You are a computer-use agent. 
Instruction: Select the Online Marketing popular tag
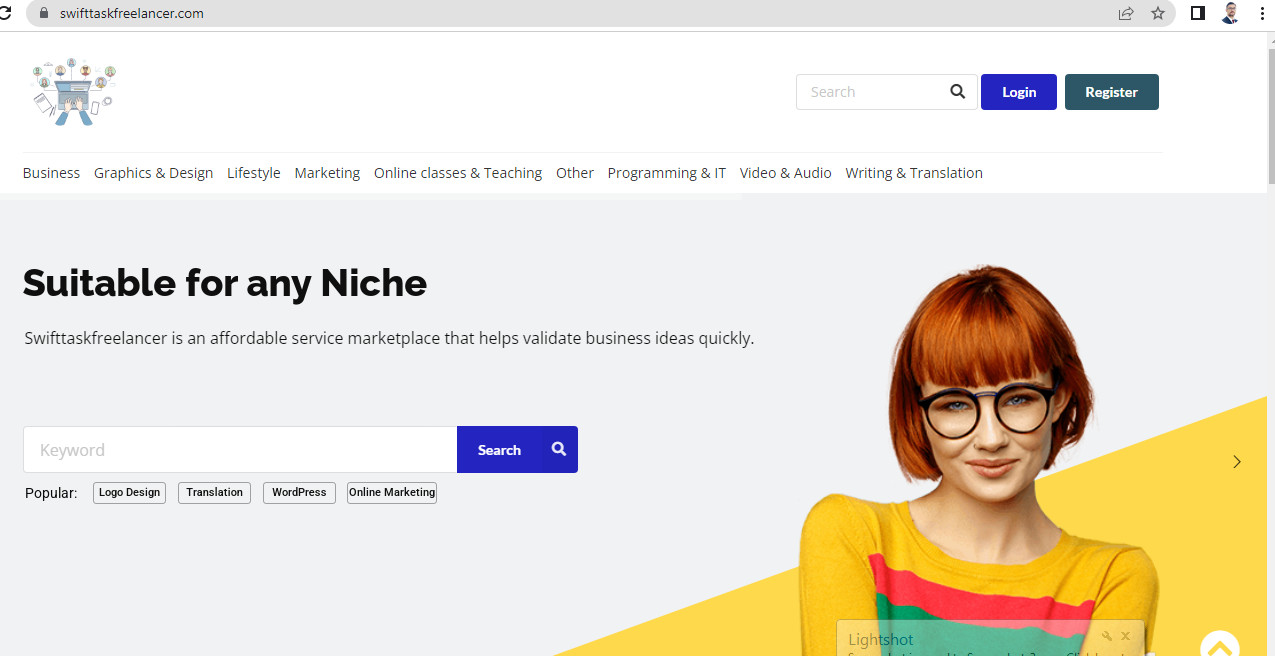tap(392, 493)
